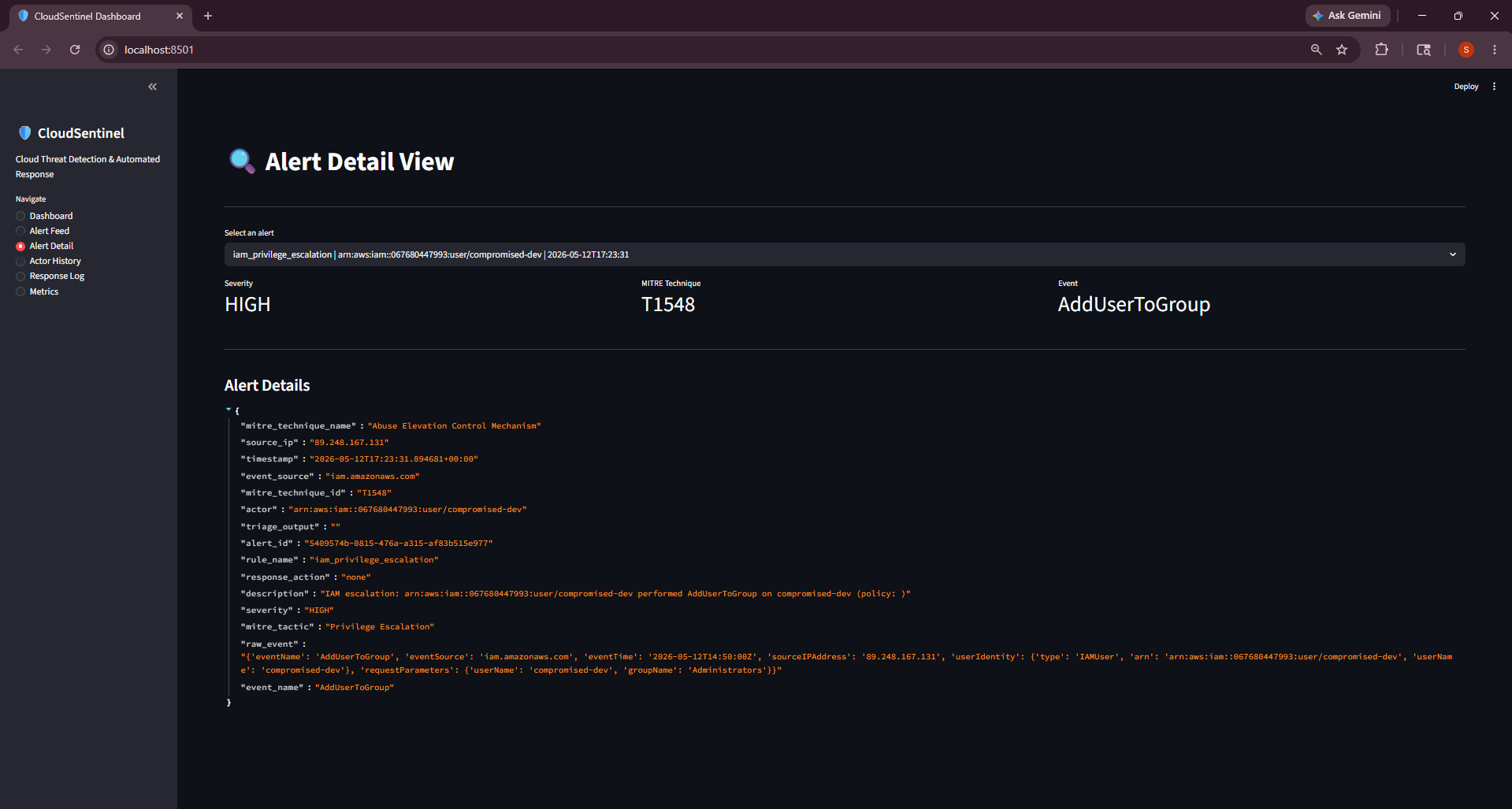Click the zoom magnifier icon in address bar
The width and height of the screenshot is (1512, 809).
pos(1316,50)
